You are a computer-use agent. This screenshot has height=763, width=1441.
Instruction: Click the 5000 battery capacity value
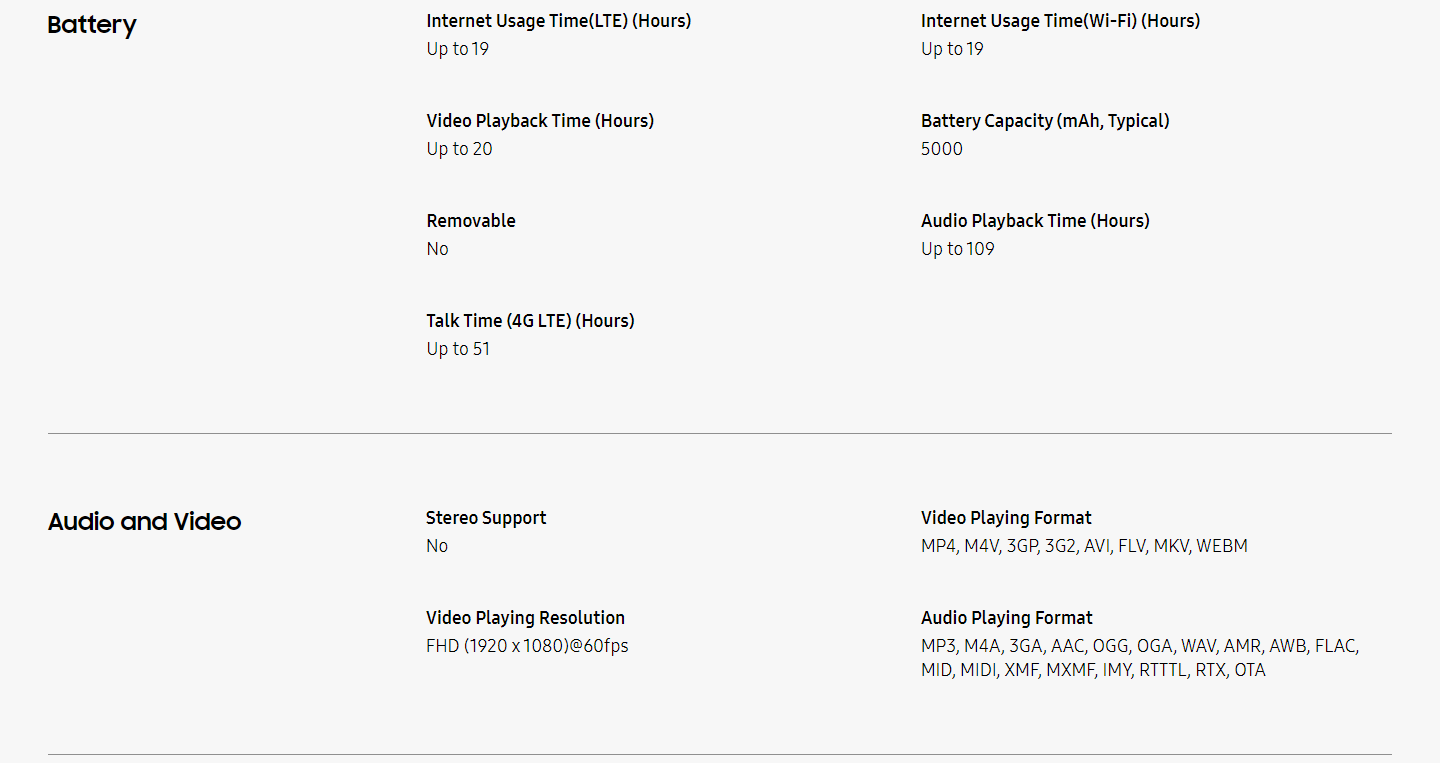click(942, 149)
